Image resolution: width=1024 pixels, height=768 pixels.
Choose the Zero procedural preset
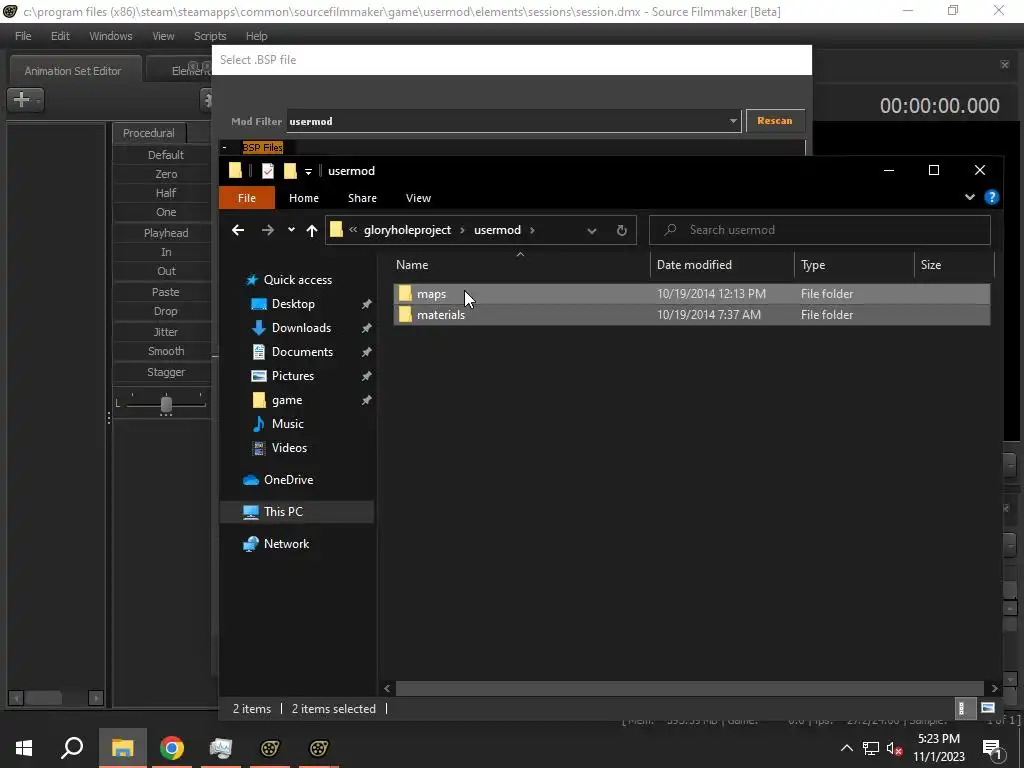165,174
